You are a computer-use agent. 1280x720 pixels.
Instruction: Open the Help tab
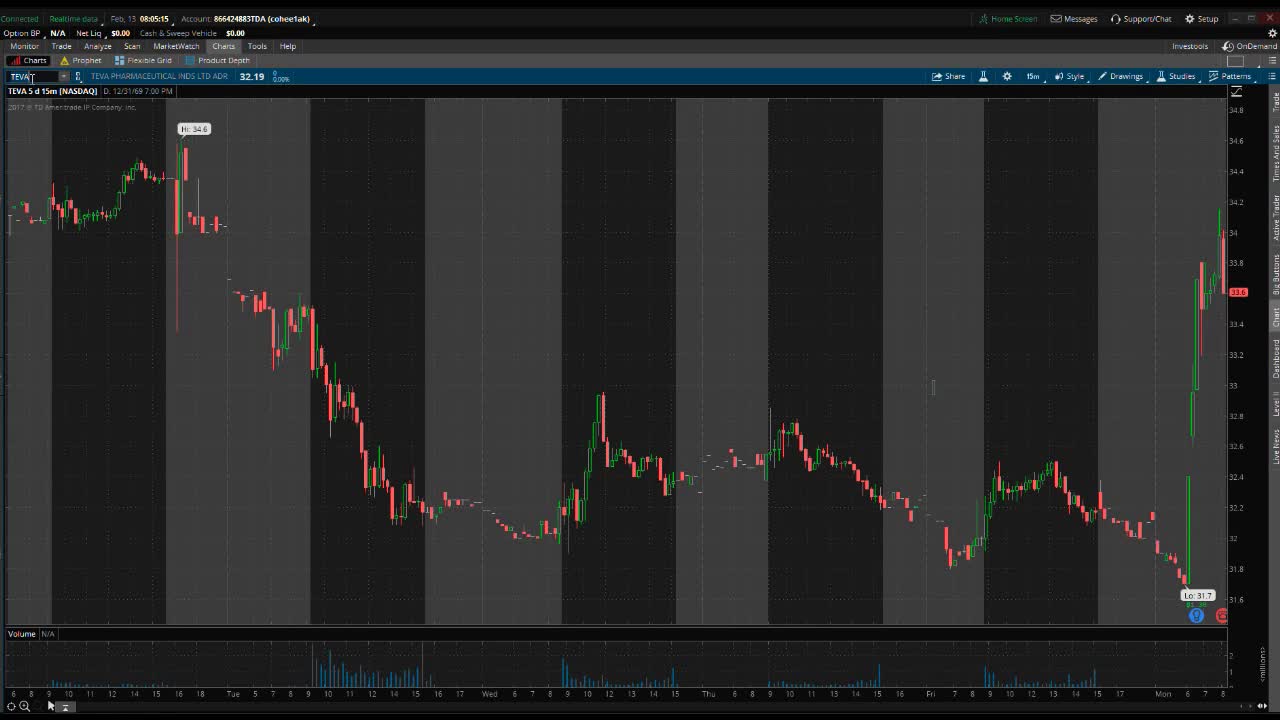click(x=288, y=46)
